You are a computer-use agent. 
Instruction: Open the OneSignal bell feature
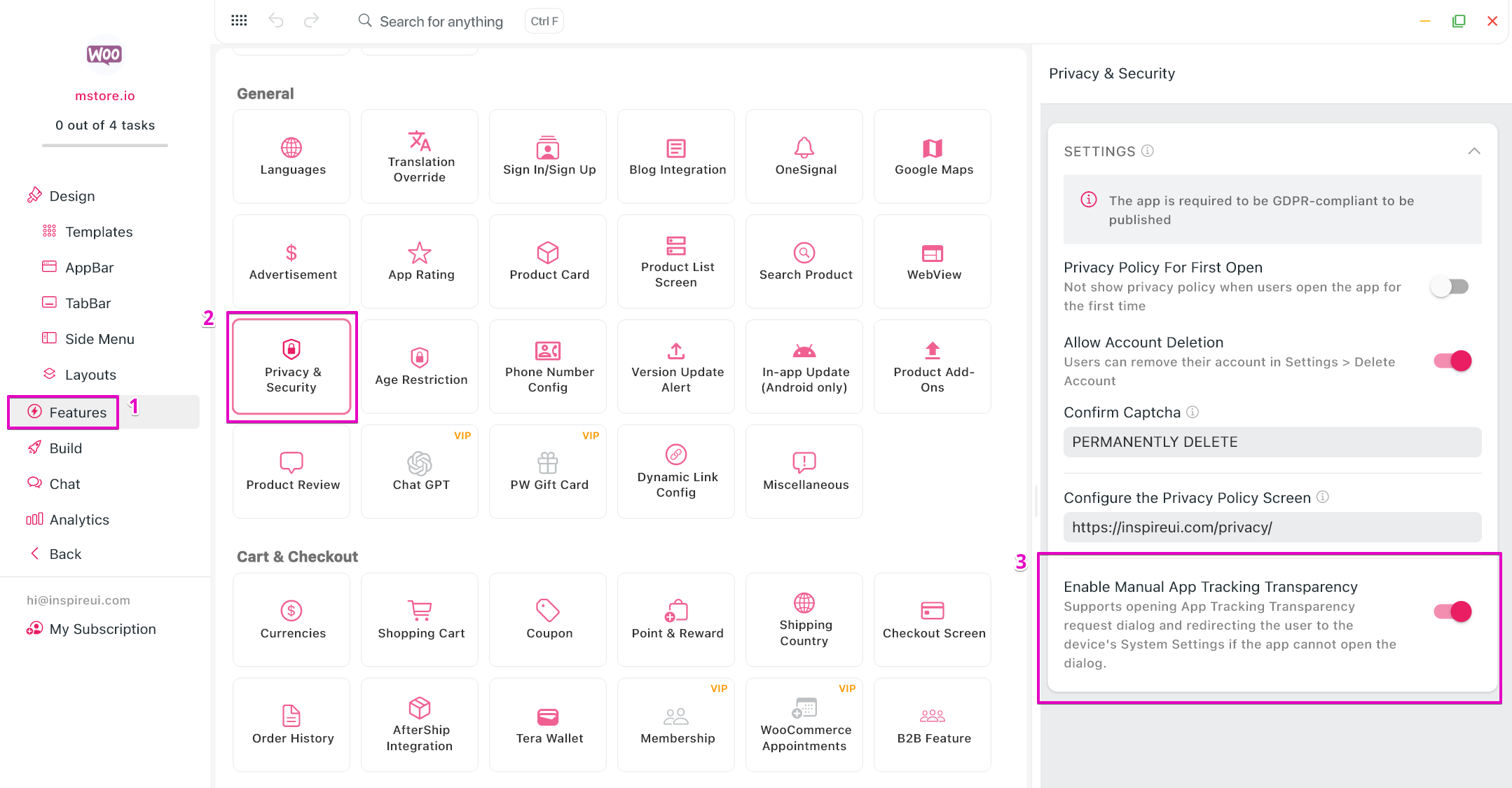coord(804,156)
